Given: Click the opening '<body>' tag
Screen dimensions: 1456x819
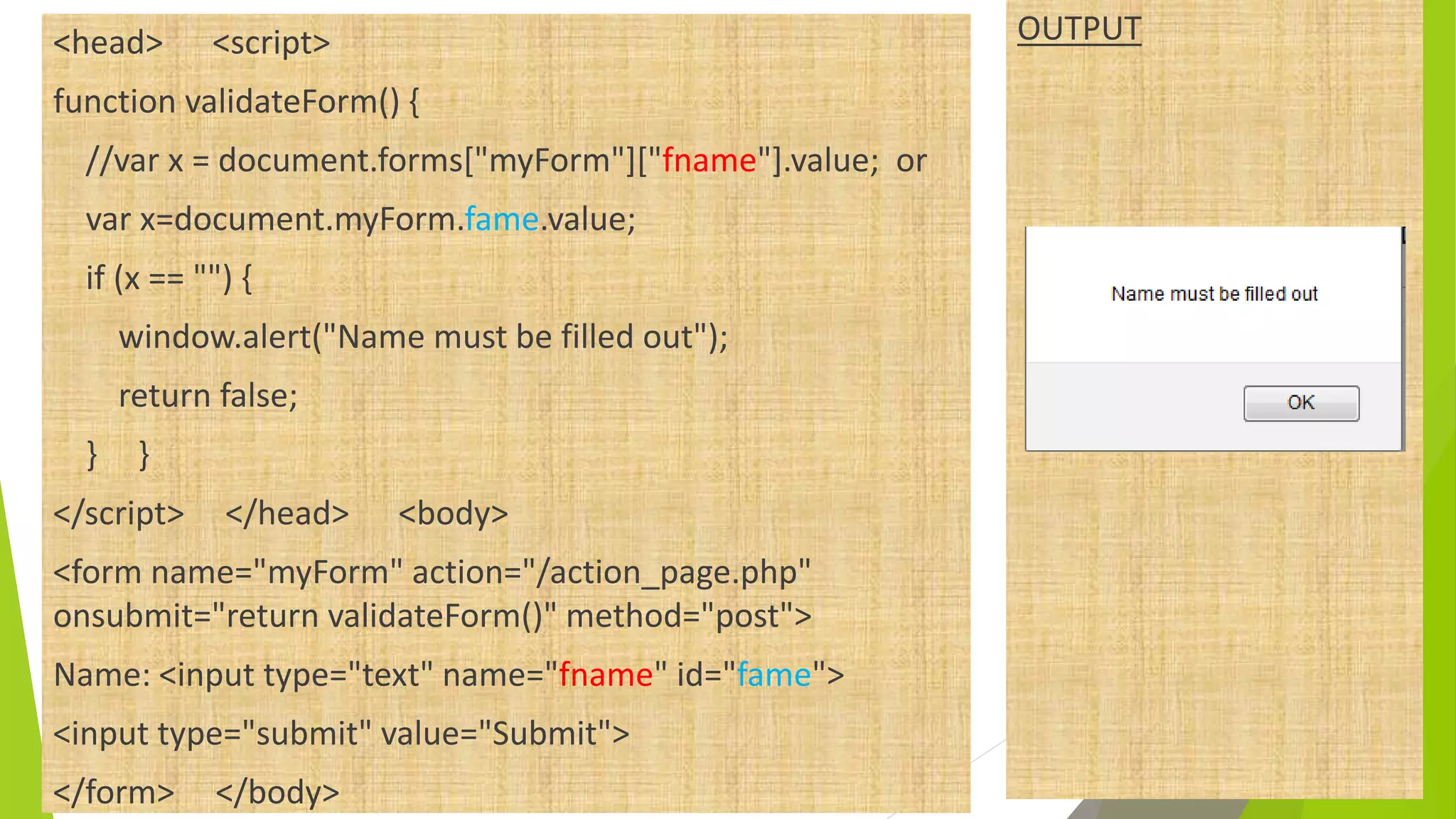Looking at the screenshot, I should click(x=454, y=514).
